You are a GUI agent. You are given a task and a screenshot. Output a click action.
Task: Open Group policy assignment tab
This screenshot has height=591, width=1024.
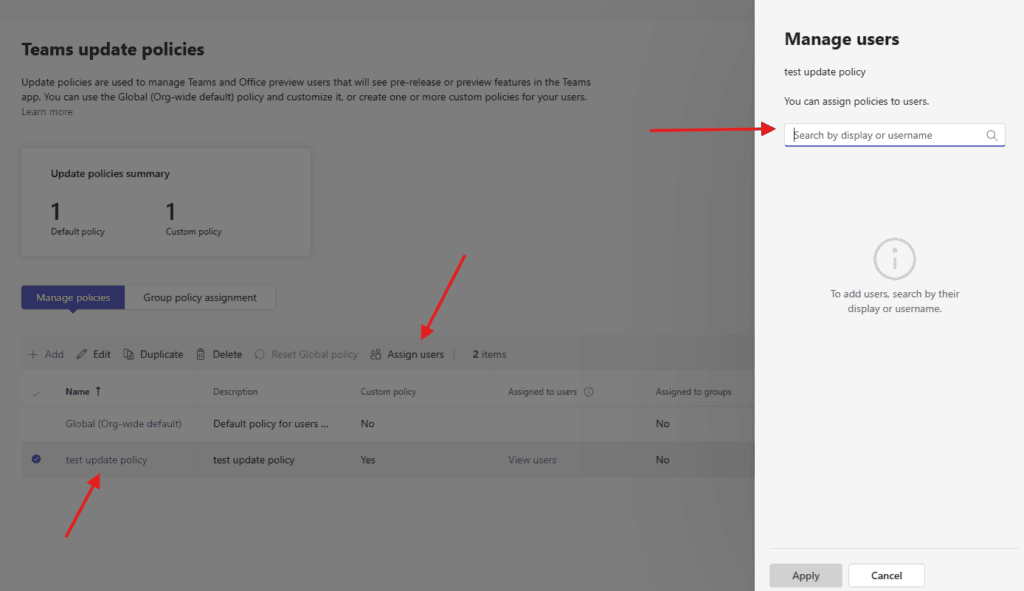pyautogui.click(x=200, y=297)
